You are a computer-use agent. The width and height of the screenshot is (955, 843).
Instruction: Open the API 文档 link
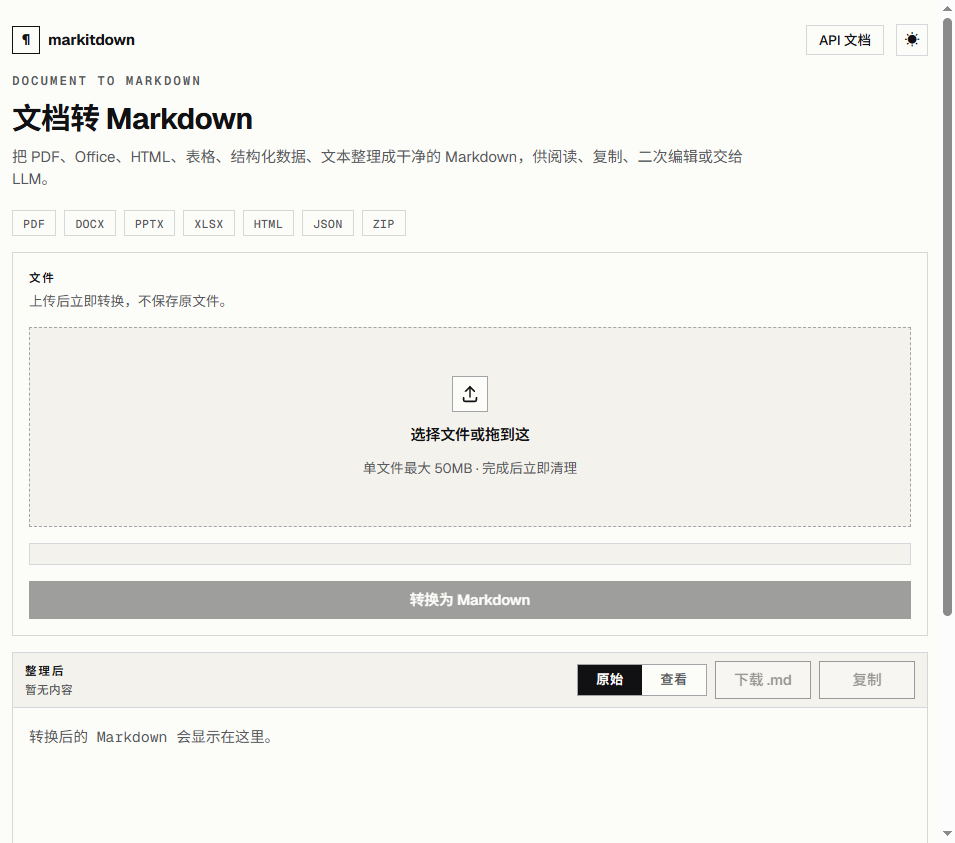click(x=844, y=40)
